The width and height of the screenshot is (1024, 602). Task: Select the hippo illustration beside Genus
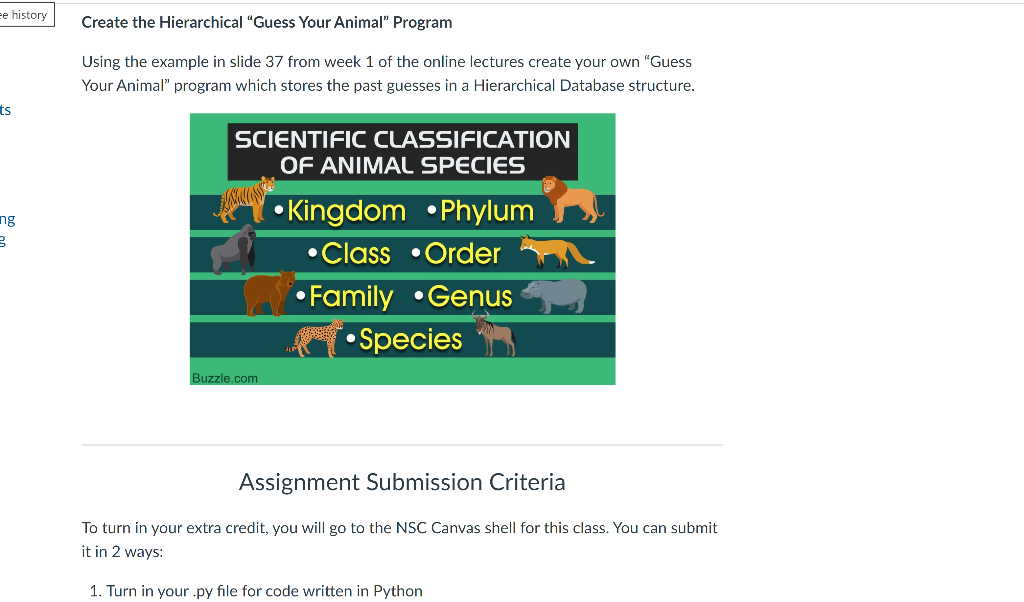click(556, 294)
